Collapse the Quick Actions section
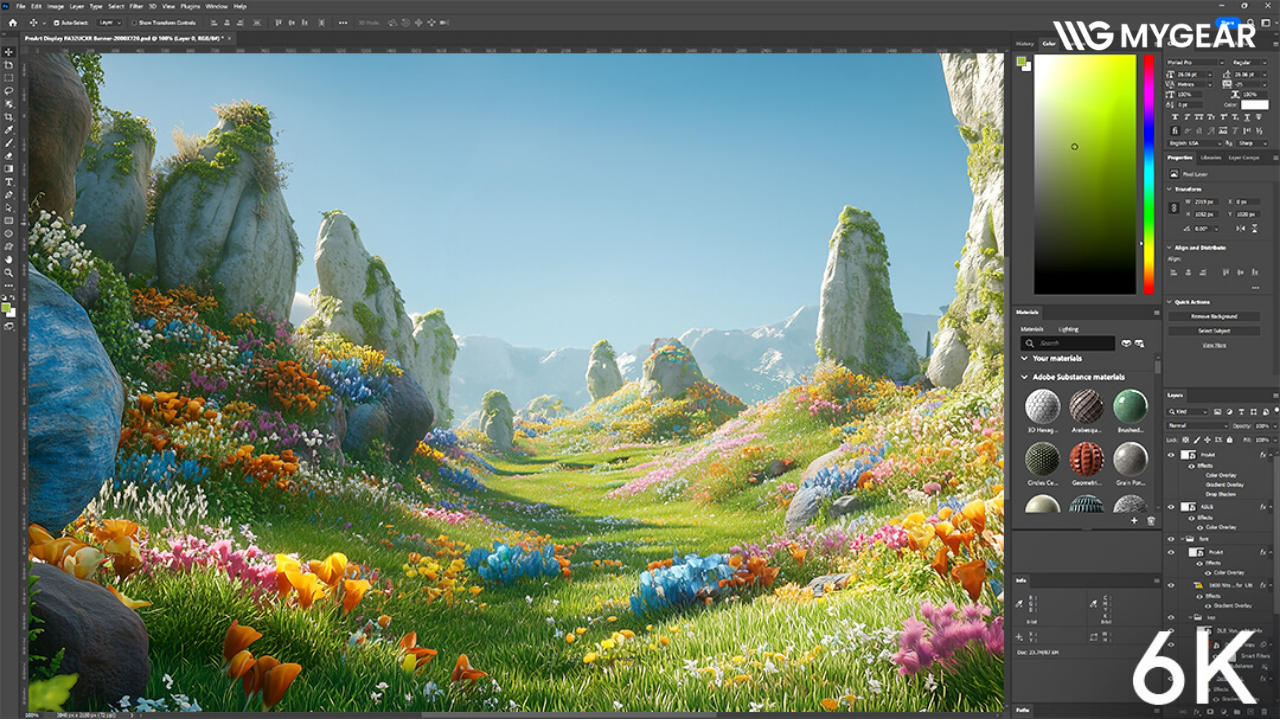The width and height of the screenshot is (1280, 720). click(x=1170, y=302)
